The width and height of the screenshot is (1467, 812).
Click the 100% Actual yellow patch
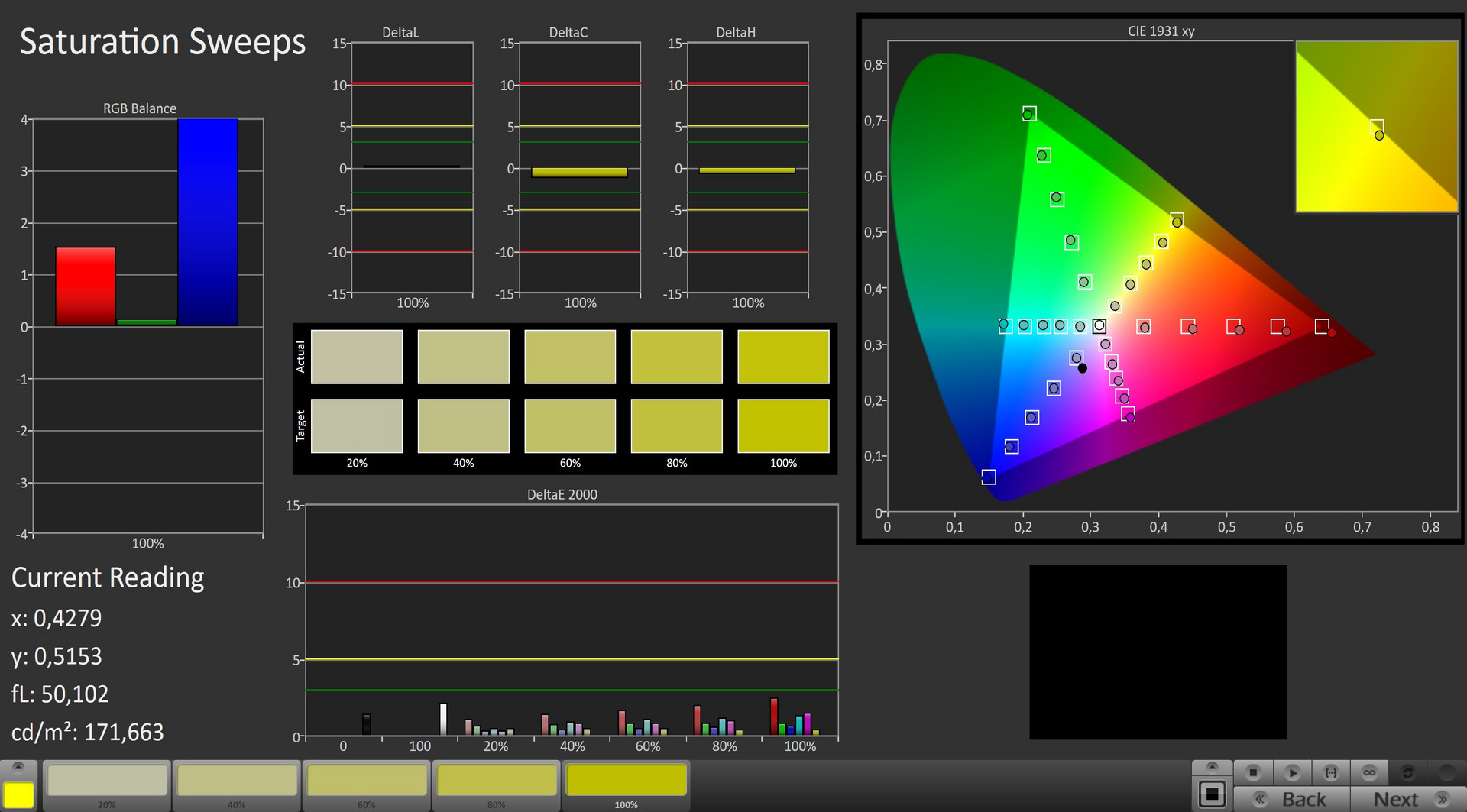[x=783, y=357]
